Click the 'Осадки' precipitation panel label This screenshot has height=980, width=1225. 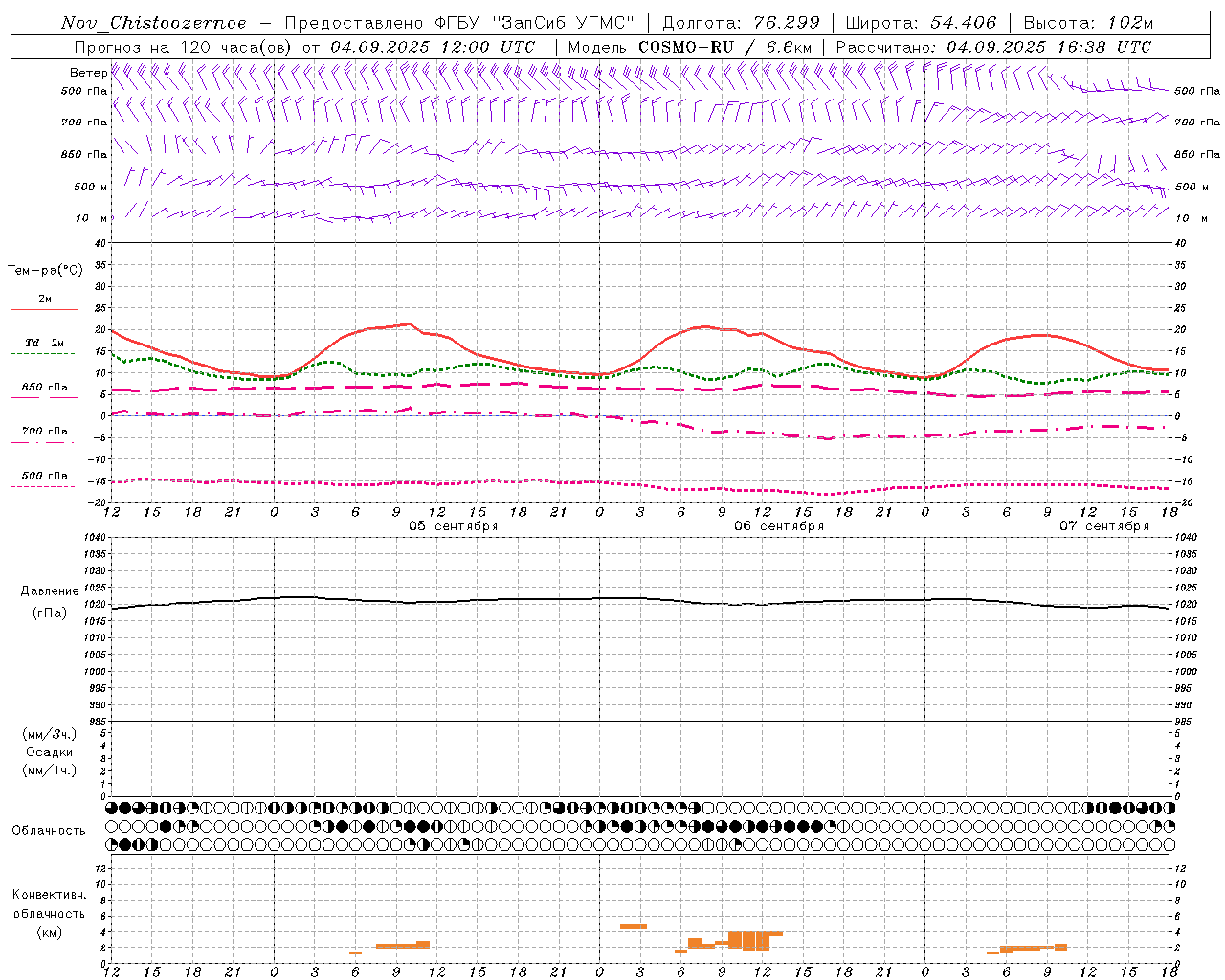(x=50, y=752)
